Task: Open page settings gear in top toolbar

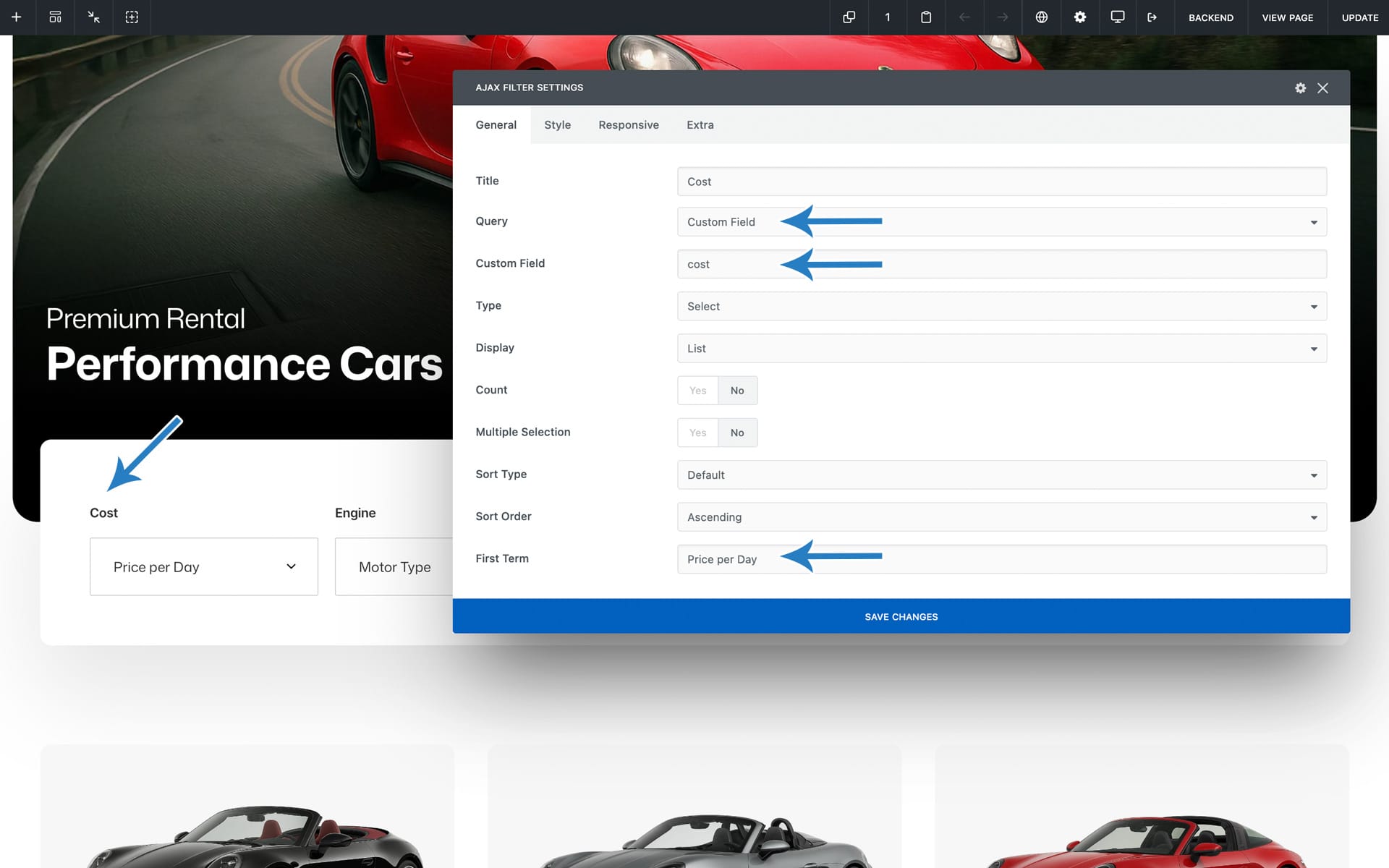Action: point(1080,17)
